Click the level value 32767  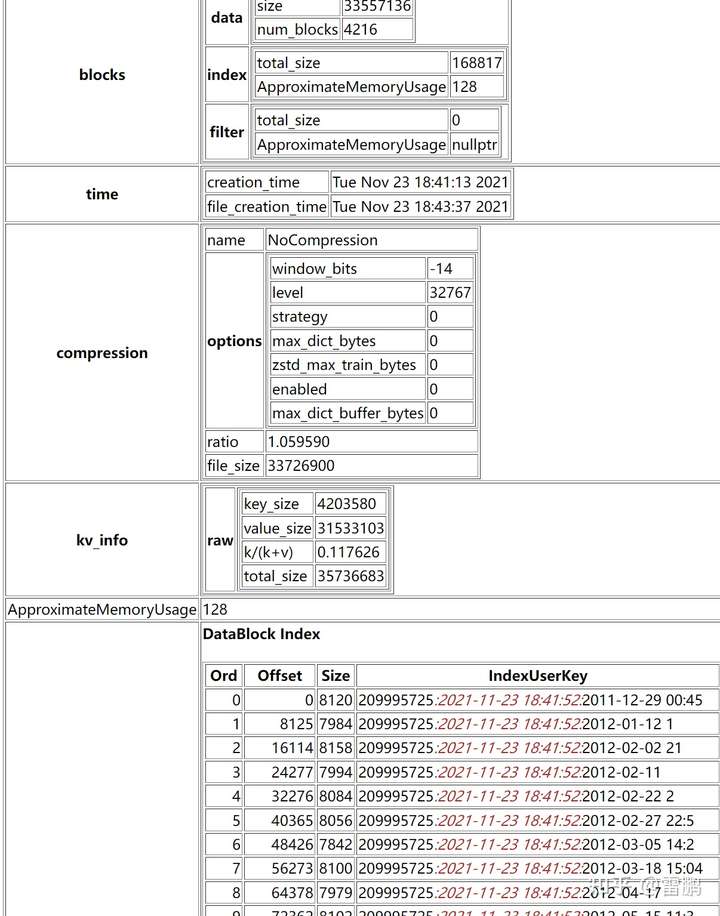click(450, 293)
